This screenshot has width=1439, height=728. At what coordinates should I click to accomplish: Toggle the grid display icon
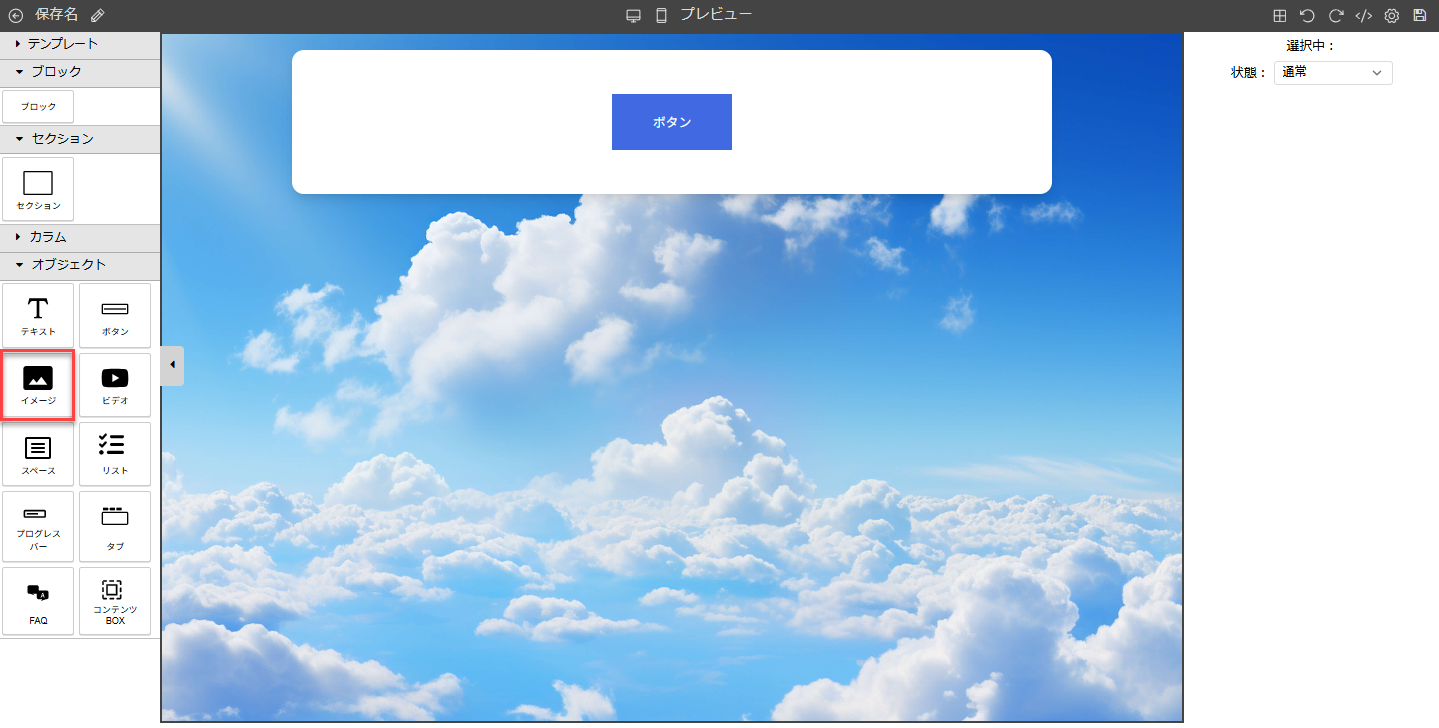tap(1279, 16)
